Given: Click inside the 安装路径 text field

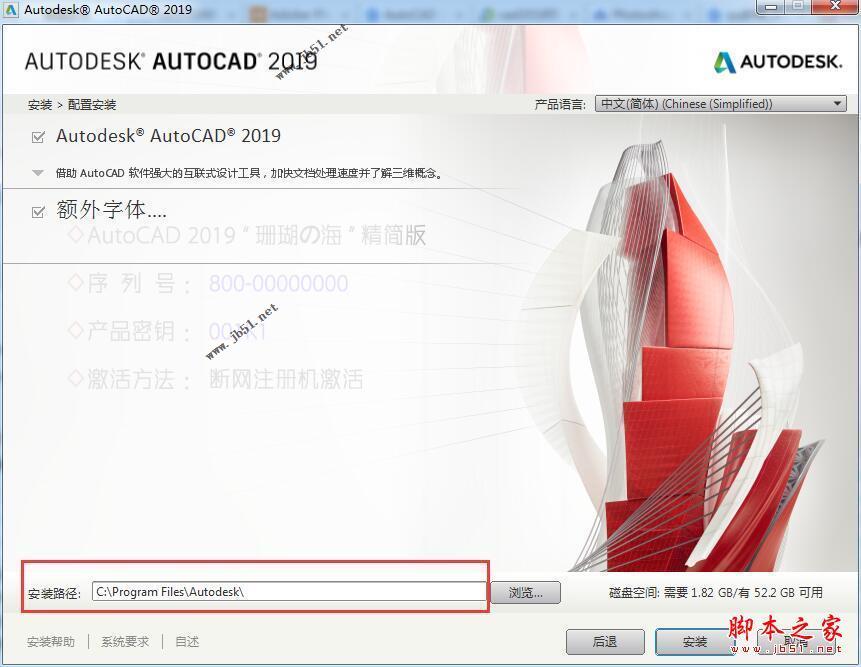Looking at the screenshot, I should pyautogui.click(x=288, y=592).
